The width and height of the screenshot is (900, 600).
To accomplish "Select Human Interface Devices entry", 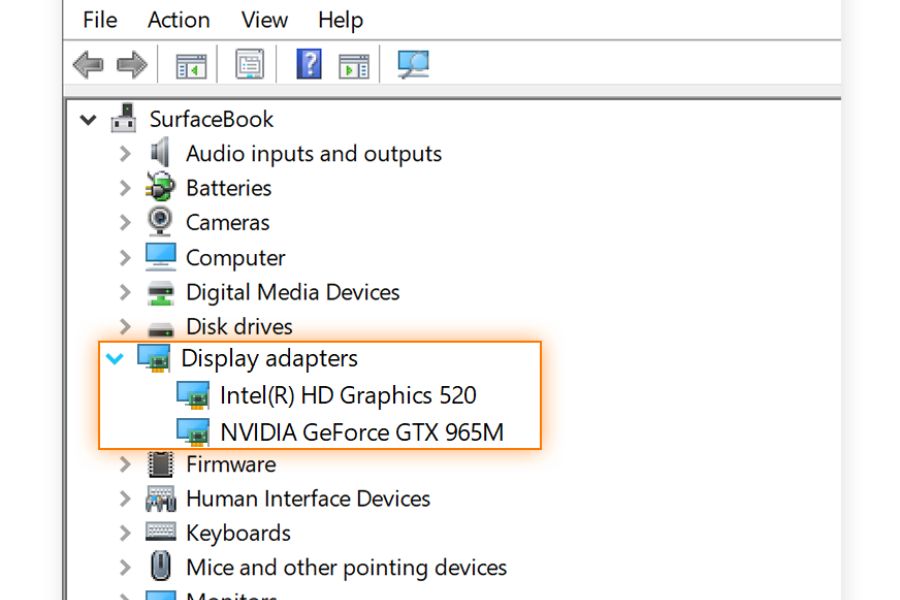I will 307,499.
